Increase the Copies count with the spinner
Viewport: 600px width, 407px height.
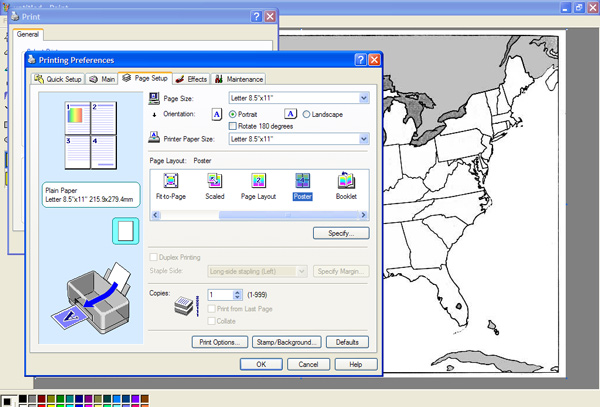tap(237, 291)
